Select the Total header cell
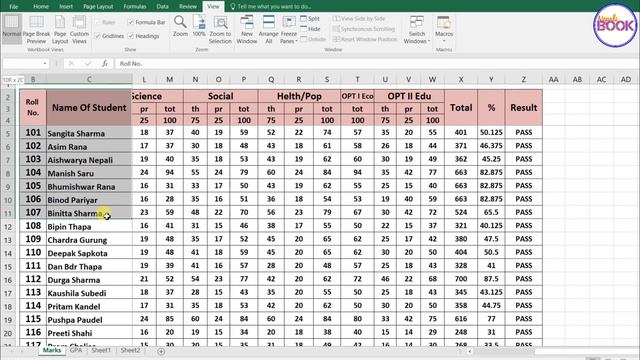 461,108
